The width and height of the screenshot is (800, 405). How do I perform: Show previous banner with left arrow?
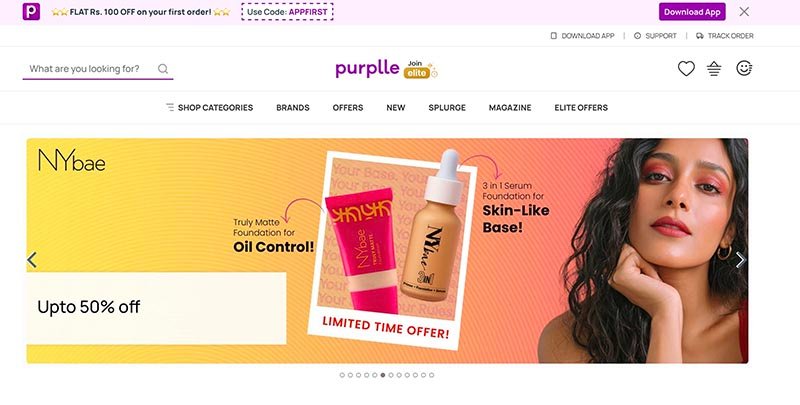point(32,260)
